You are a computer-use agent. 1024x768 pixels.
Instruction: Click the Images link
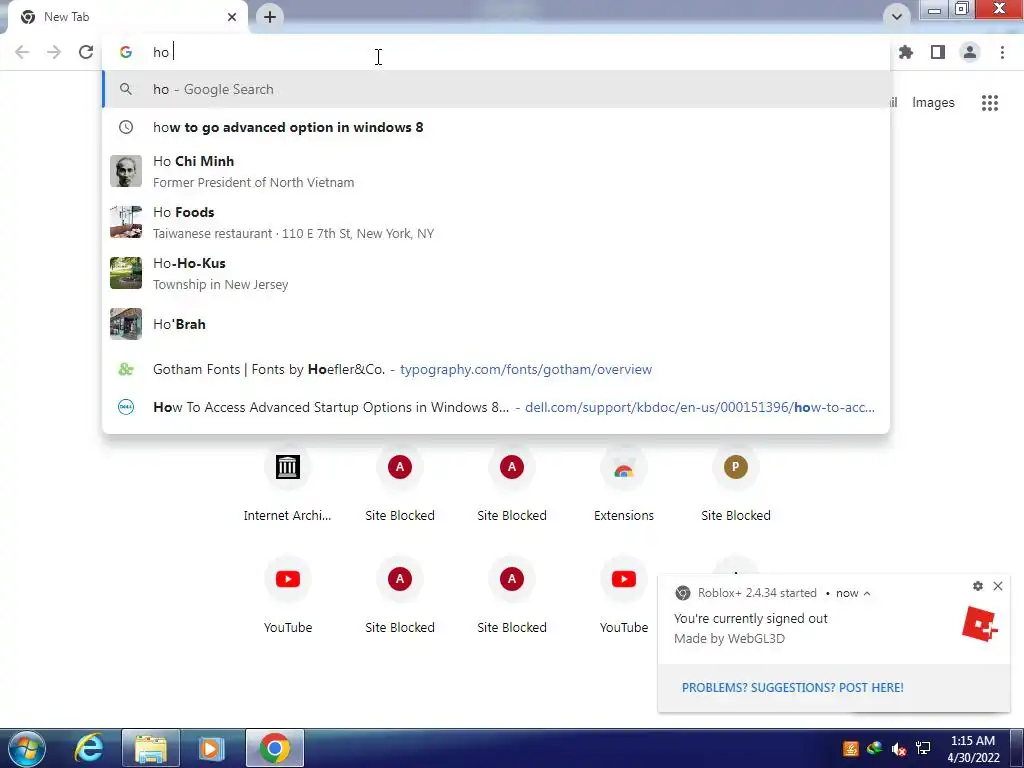click(x=933, y=103)
